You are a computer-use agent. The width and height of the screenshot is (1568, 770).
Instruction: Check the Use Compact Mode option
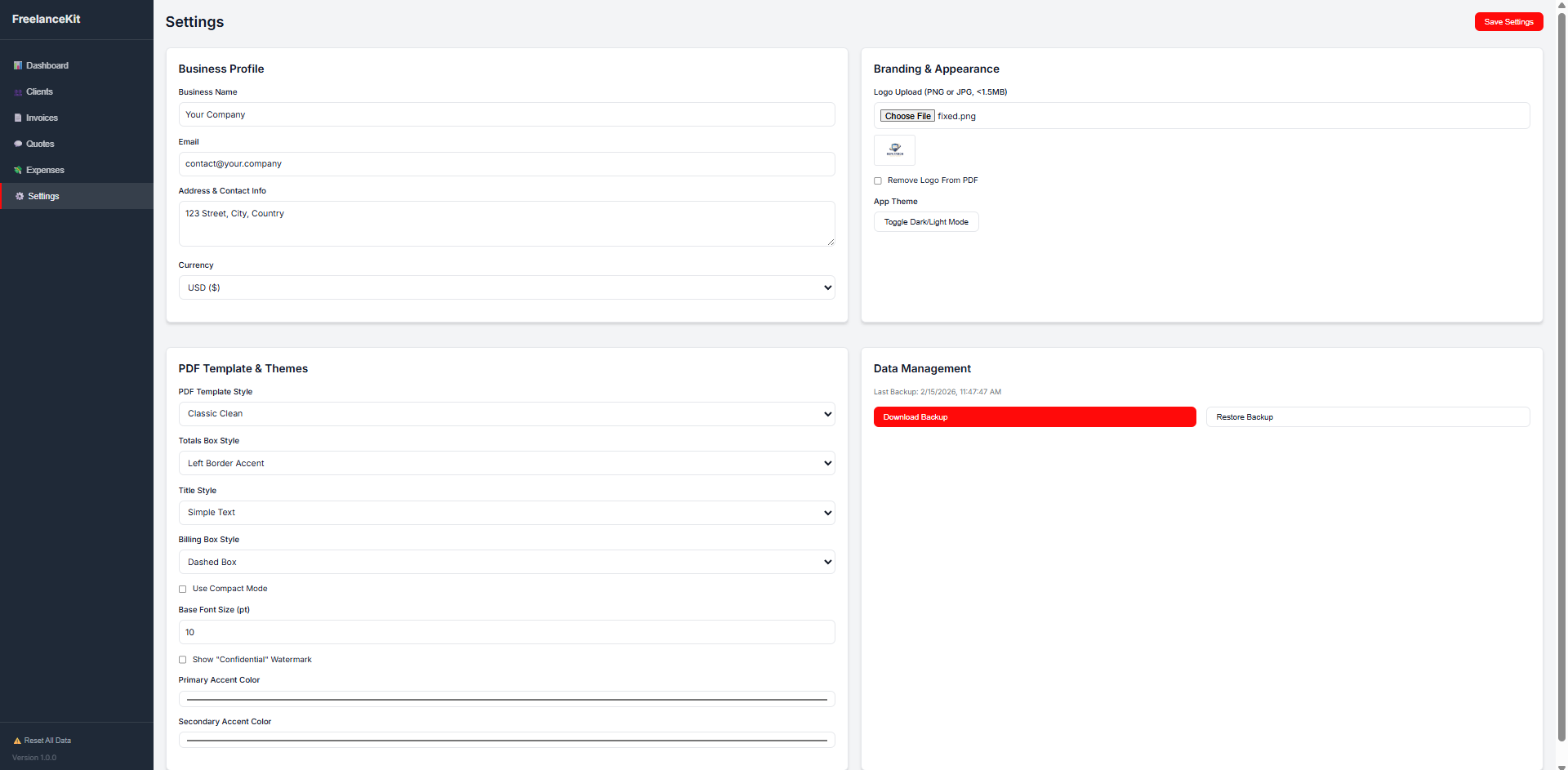coord(182,589)
